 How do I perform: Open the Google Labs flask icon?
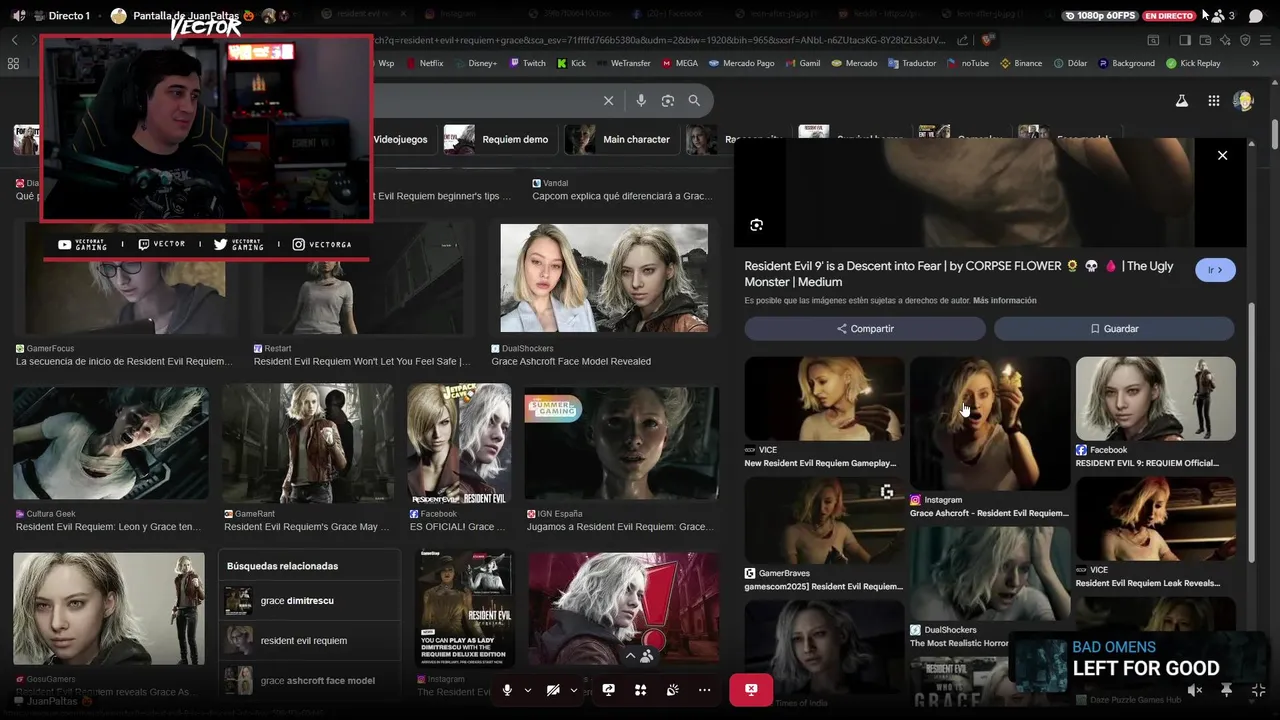click(x=1181, y=101)
